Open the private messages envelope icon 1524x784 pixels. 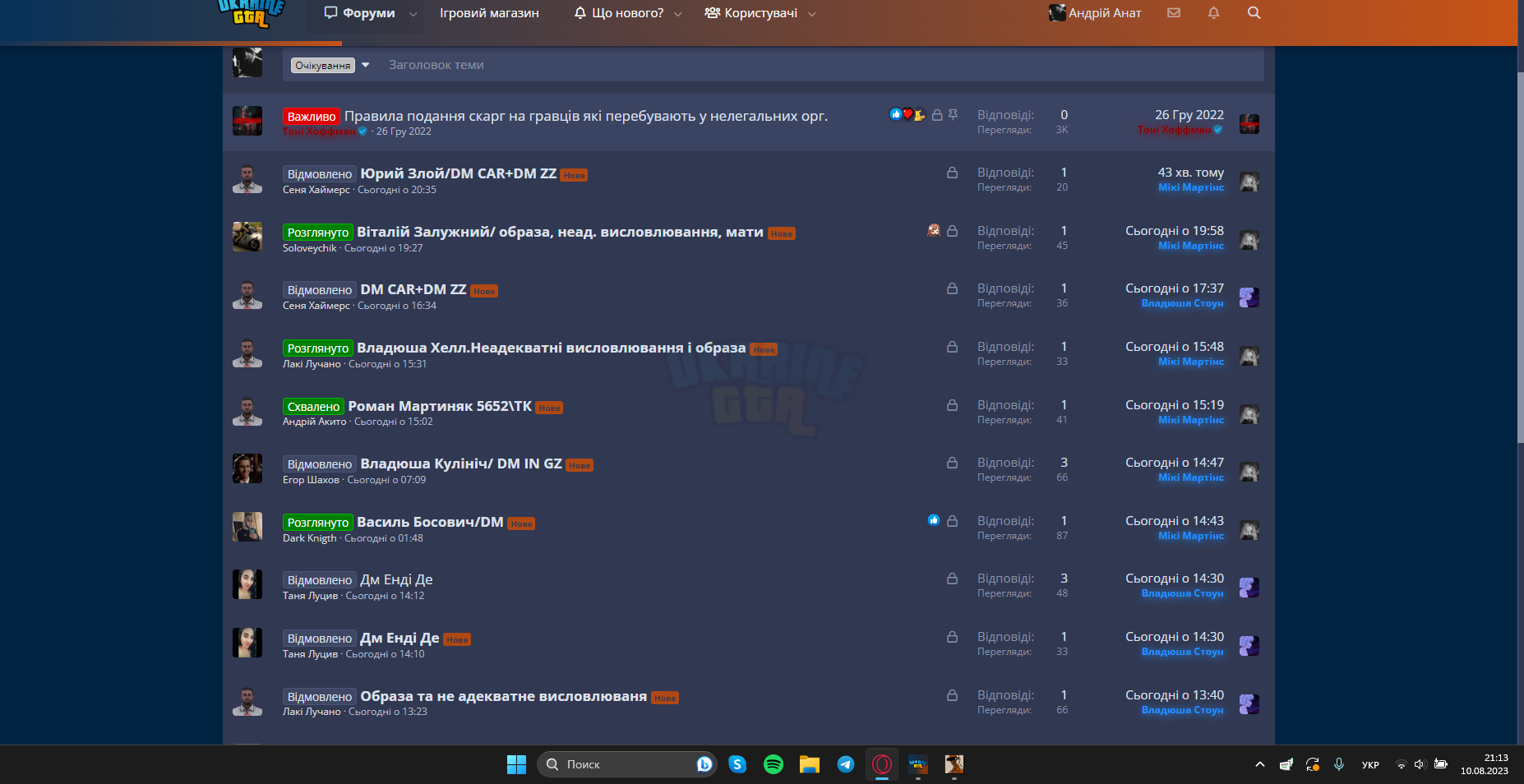[1174, 12]
